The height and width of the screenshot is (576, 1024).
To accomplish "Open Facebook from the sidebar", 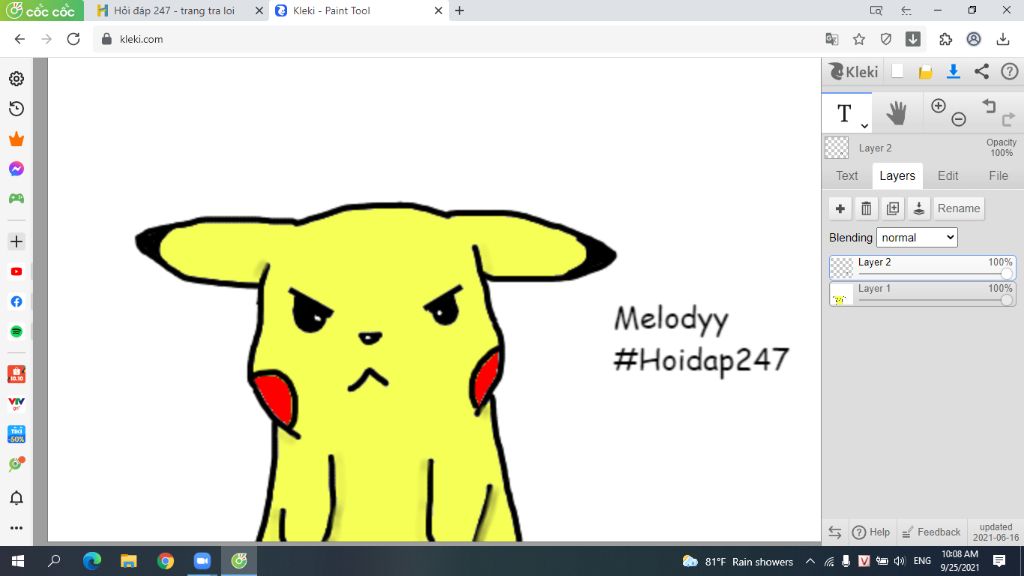I will click(x=16, y=302).
